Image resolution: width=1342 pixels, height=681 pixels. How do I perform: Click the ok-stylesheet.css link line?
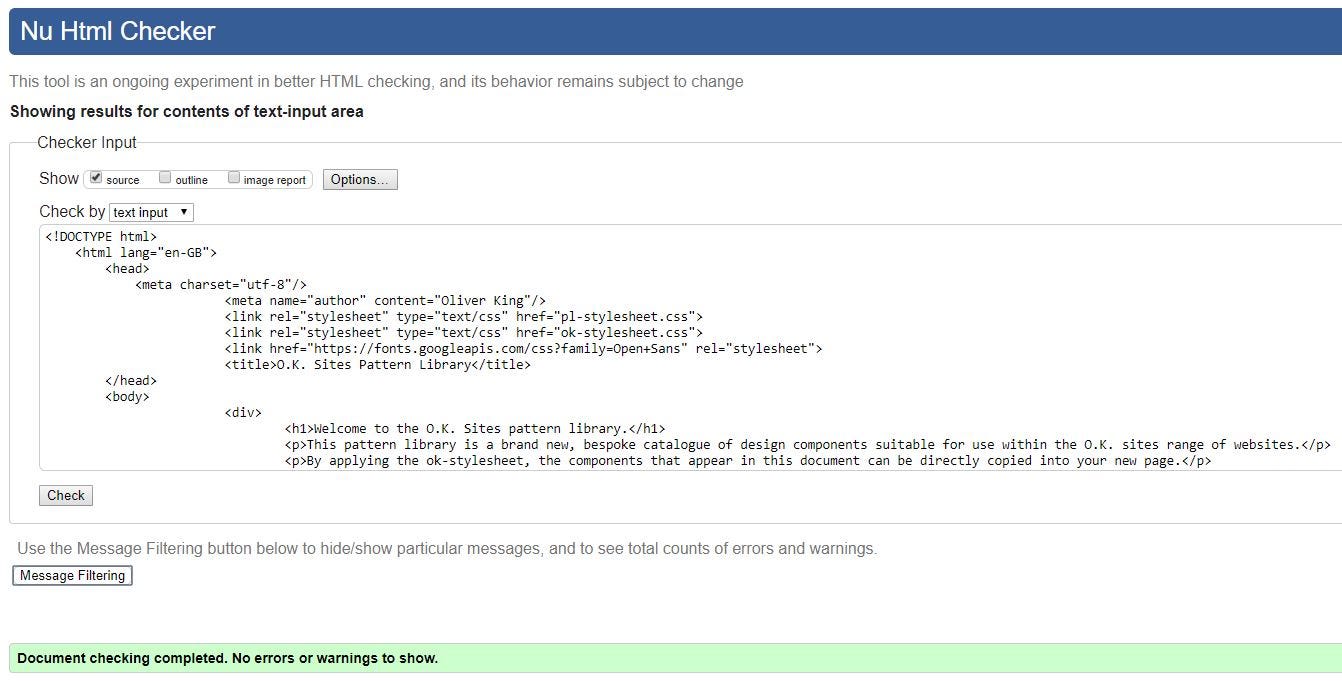(463, 333)
